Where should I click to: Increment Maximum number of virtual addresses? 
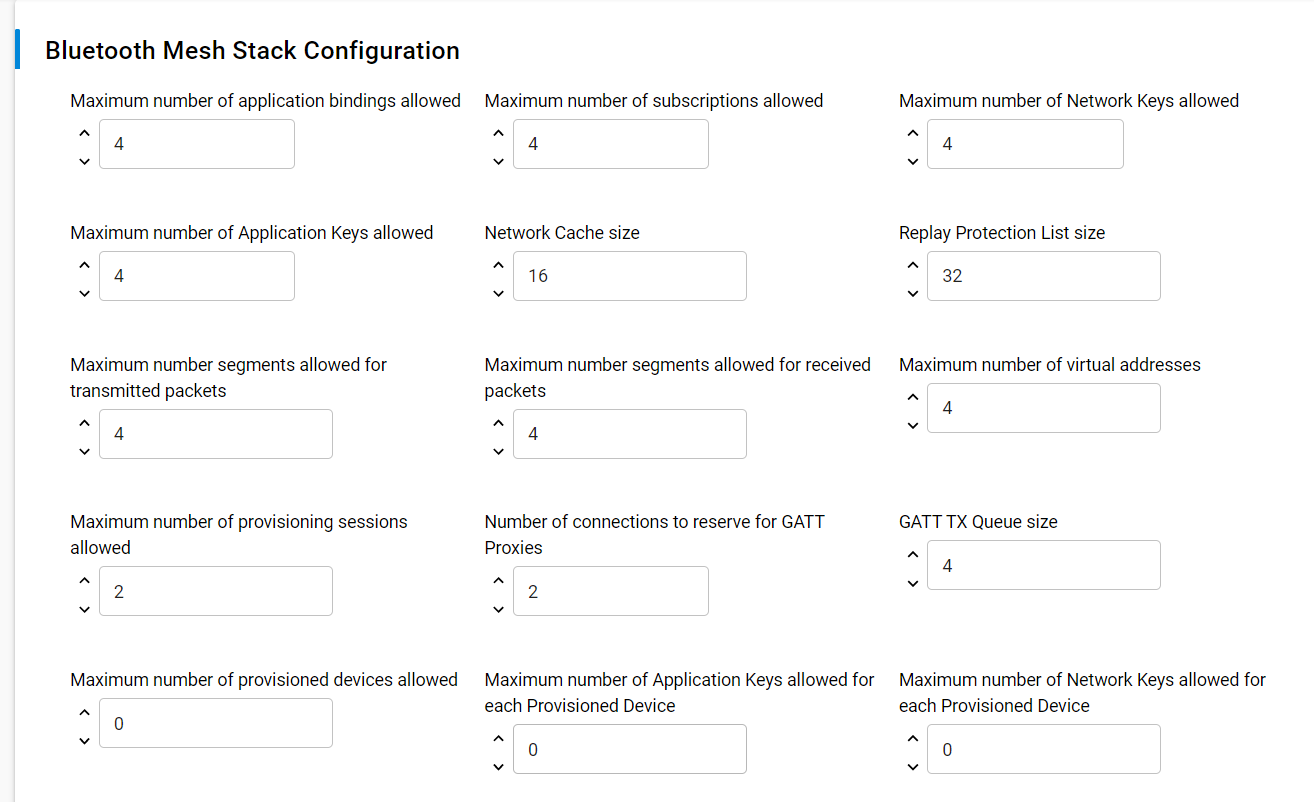point(912,396)
